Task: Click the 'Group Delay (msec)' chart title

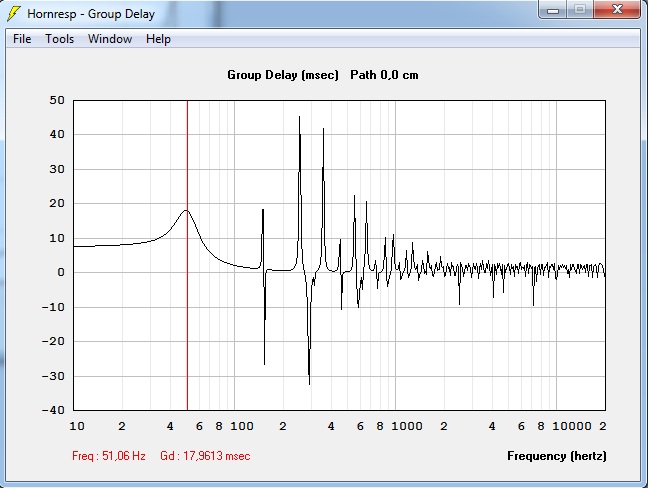Action: pos(283,75)
